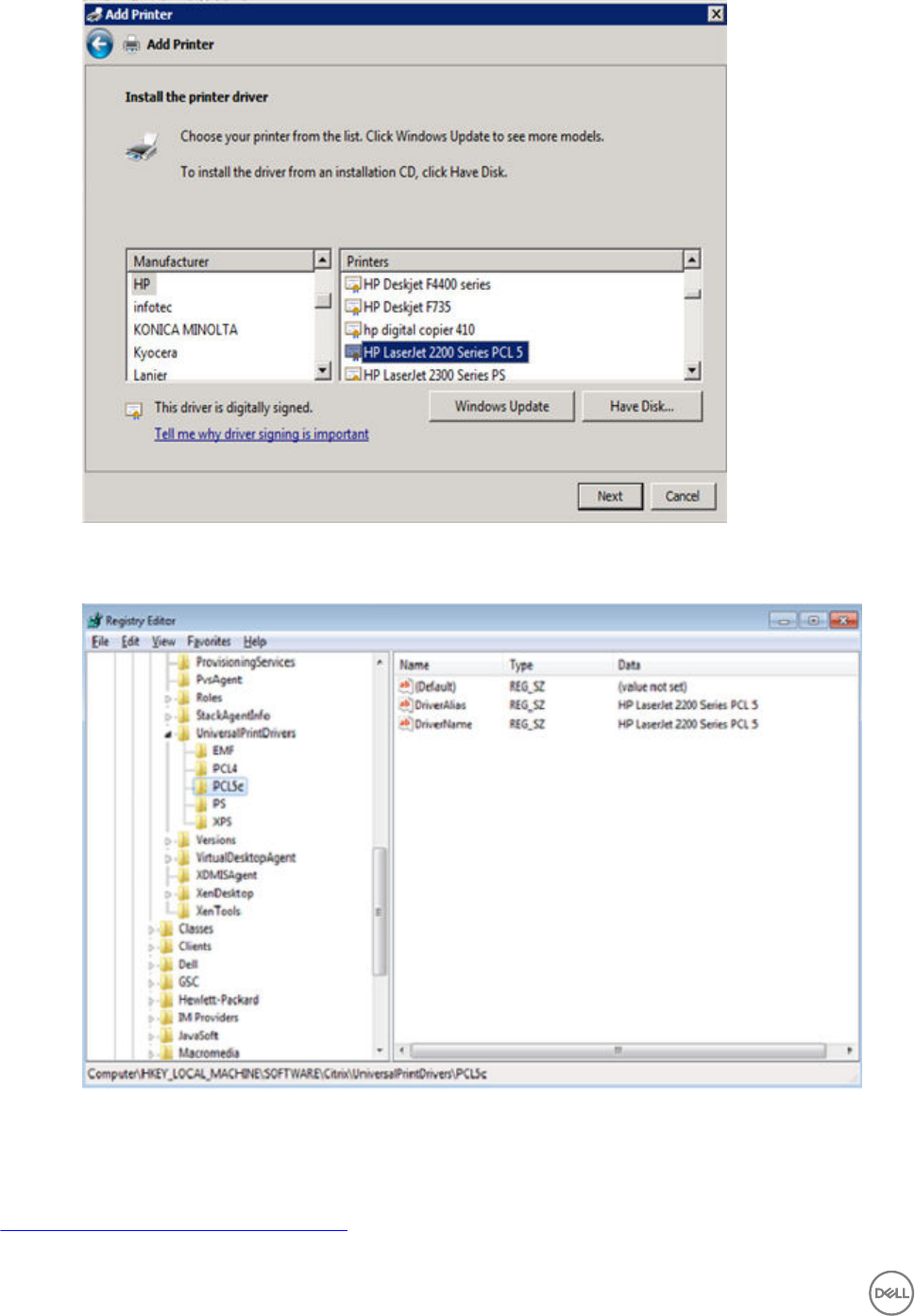Click the HP LaserJet 2200 Series PCL 5 icon
The image size is (915, 1316).
tap(353, 352)
